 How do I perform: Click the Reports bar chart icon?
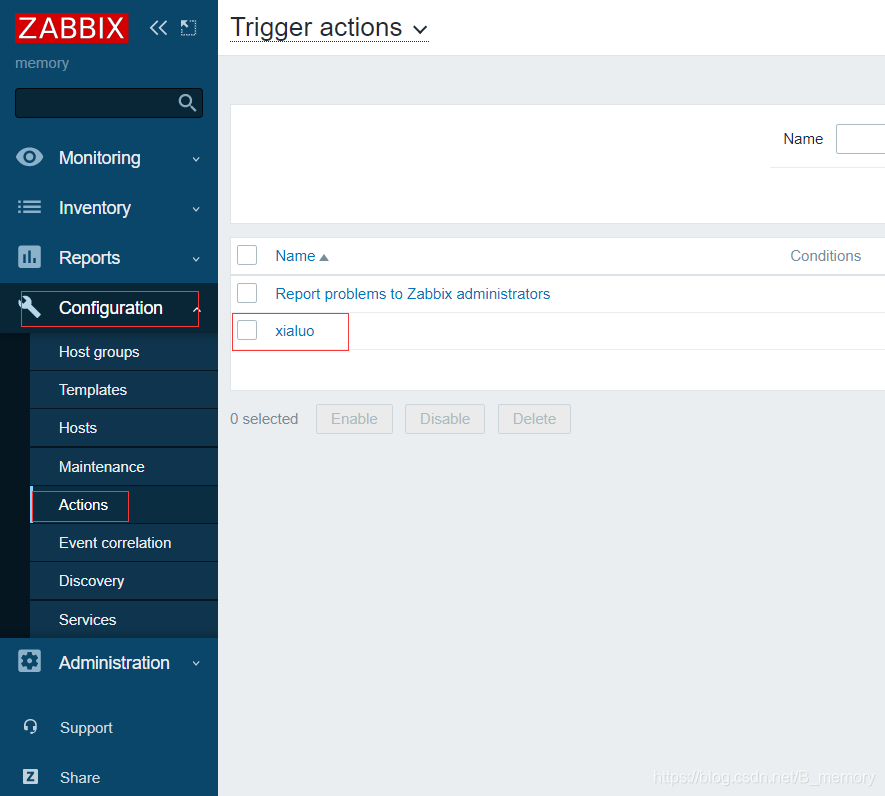click(29, 257)
